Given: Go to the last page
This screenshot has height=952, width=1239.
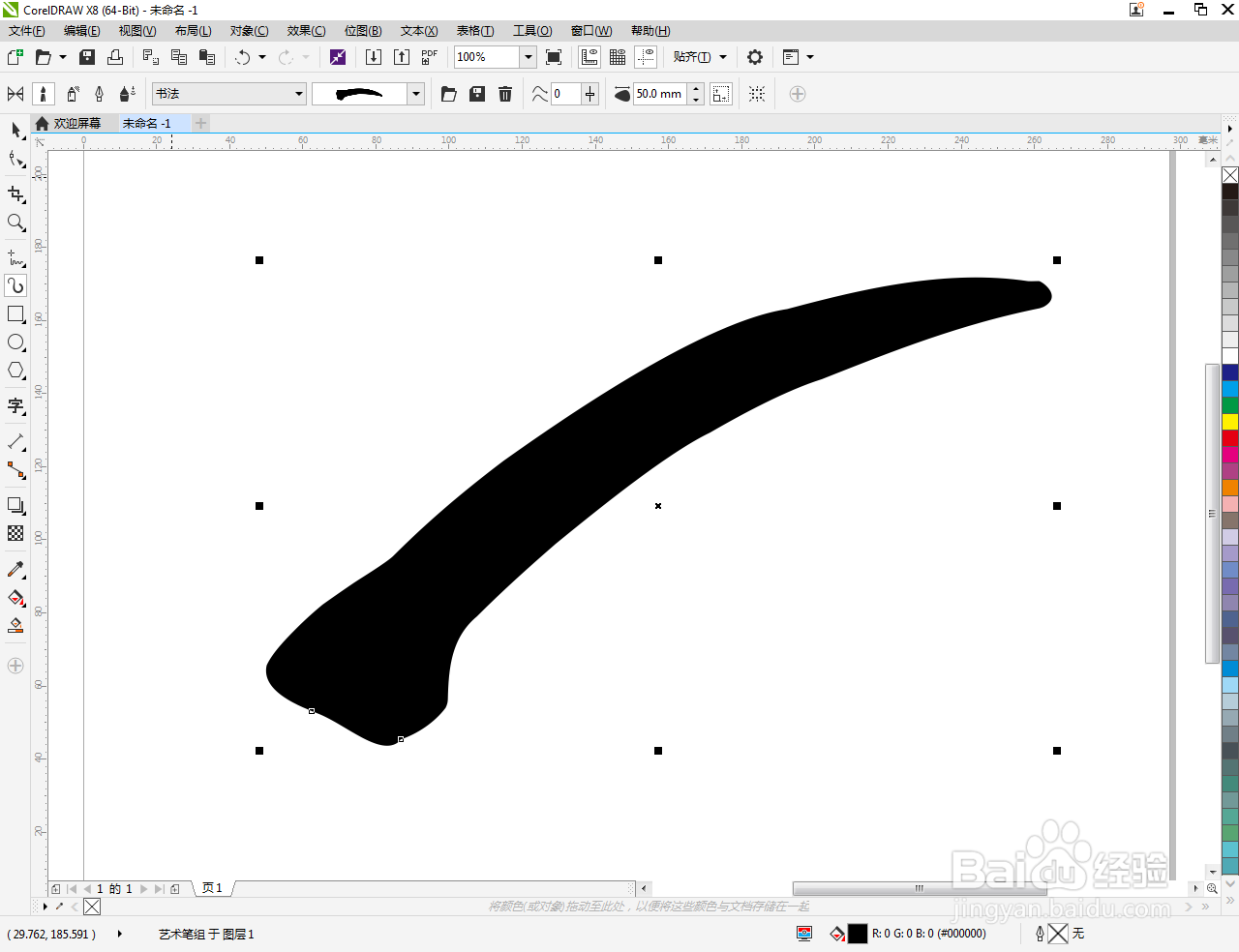Looking at the screenshot, I should (159, 888).
